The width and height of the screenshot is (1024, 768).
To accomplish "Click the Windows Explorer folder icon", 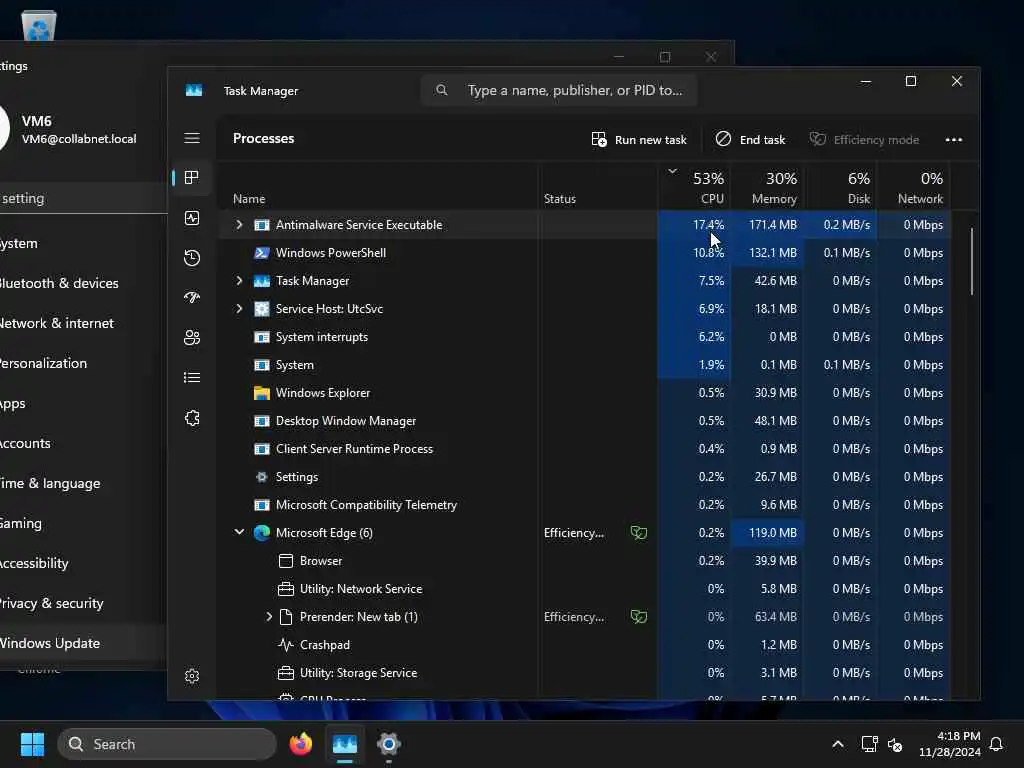I will pyautogui.click(x=261, y=392).
